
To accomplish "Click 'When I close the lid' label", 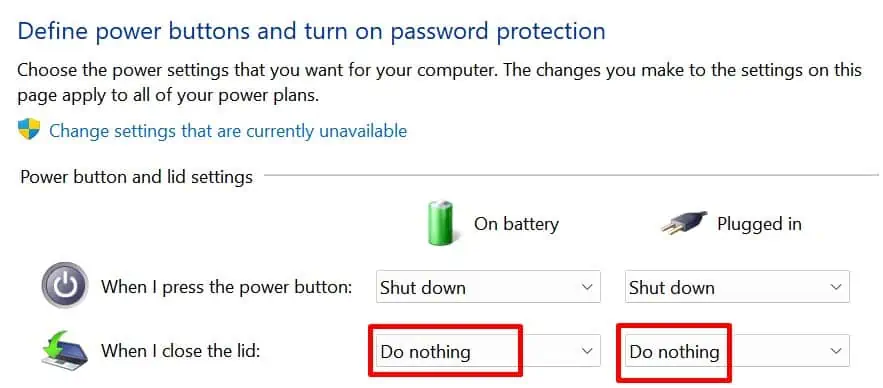I will (x=180, y=351).
